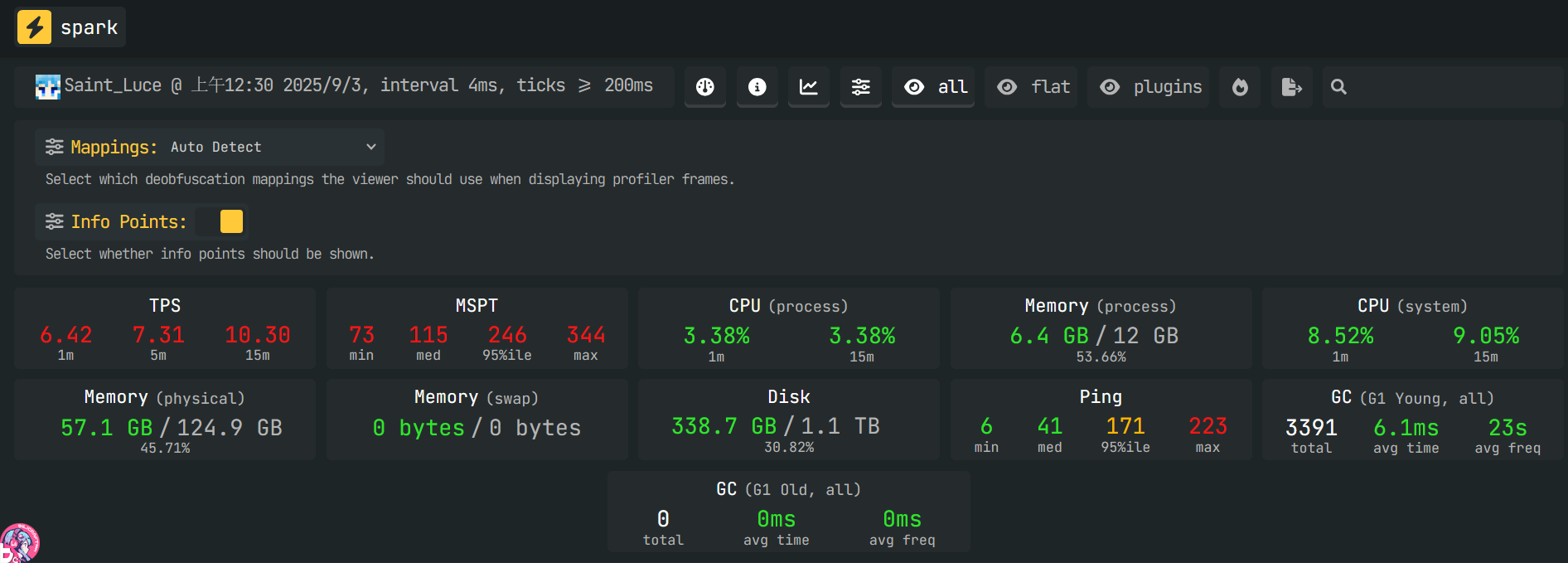Click the spark lightning bolt logo
The image size is (1568, 563).
pos(34,27)
